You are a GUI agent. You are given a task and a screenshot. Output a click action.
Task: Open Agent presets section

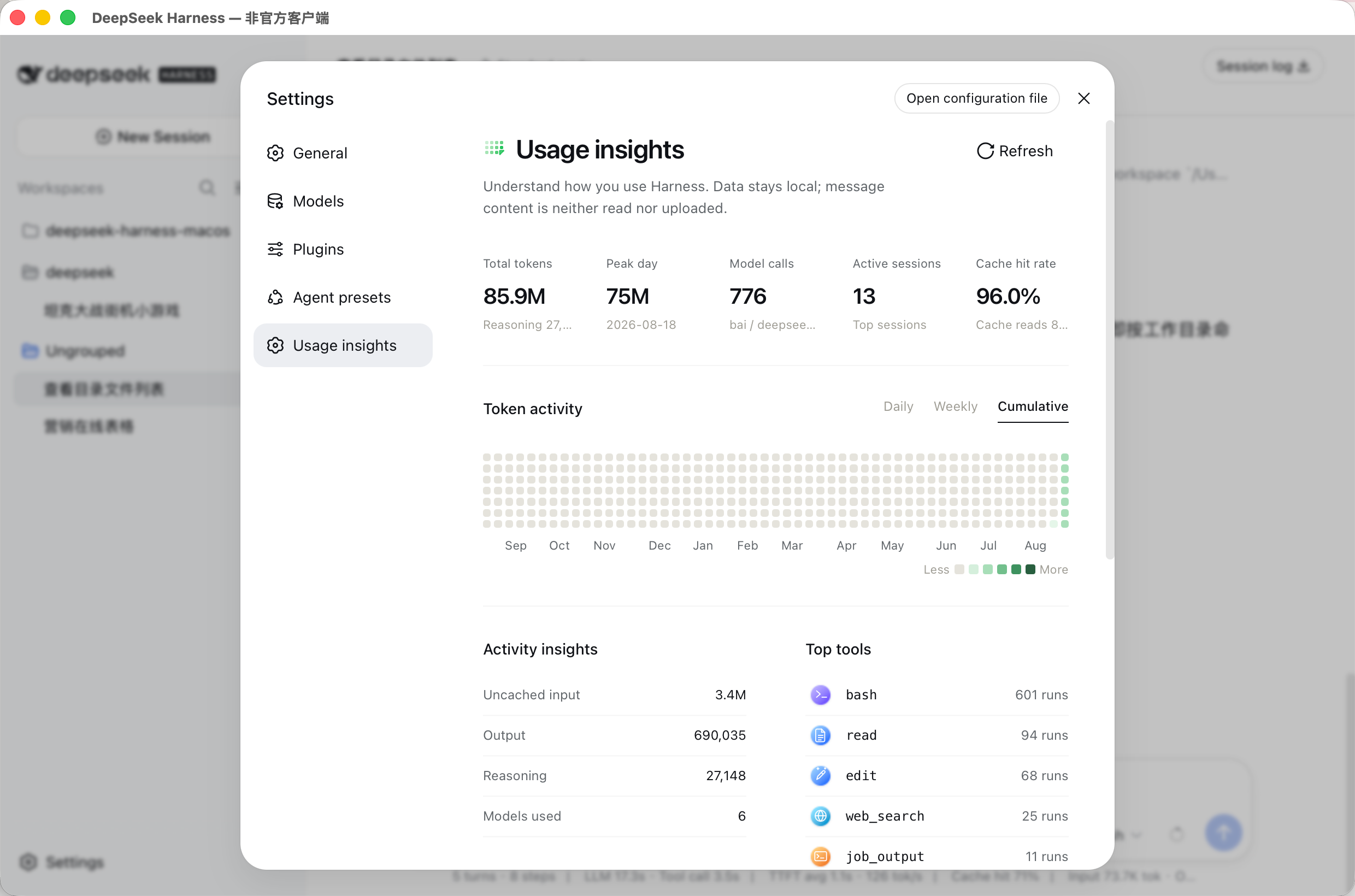(343, 297)
